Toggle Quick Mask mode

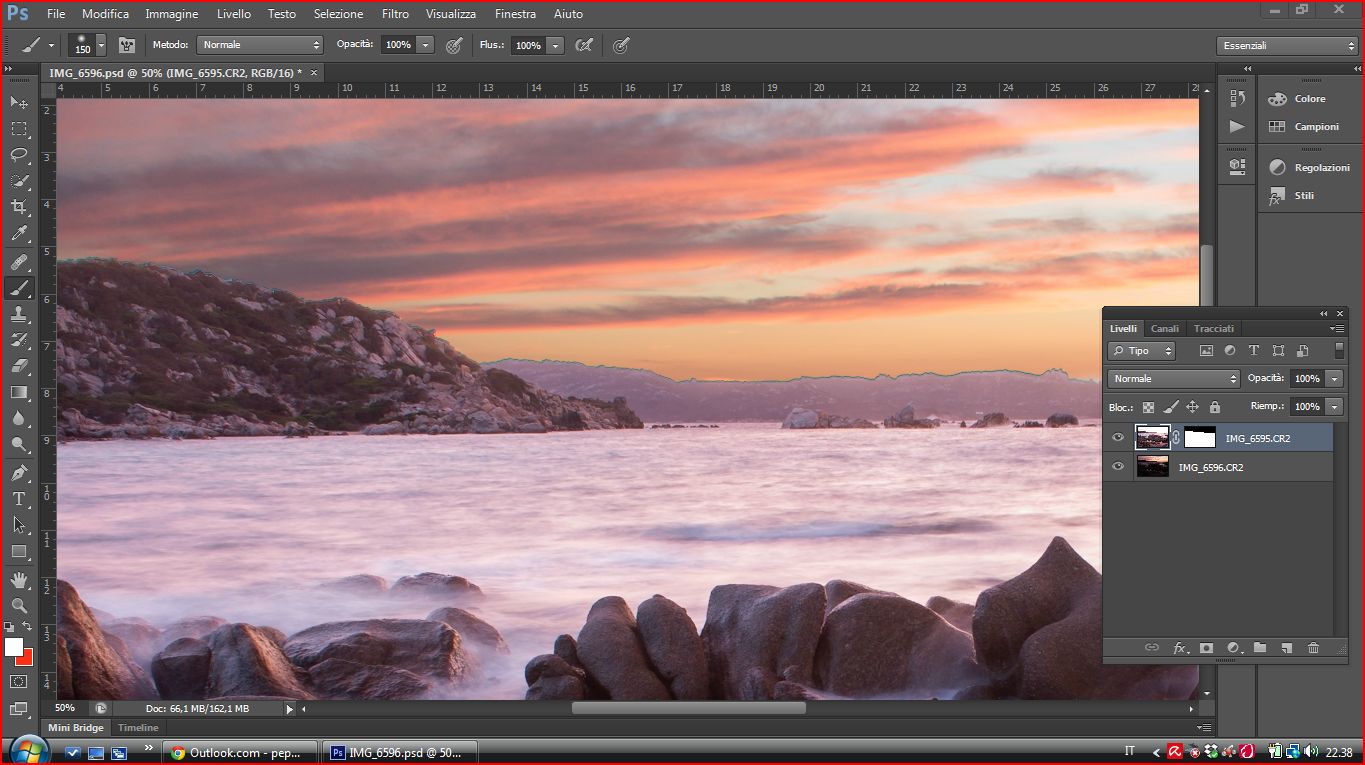(19, 681)
